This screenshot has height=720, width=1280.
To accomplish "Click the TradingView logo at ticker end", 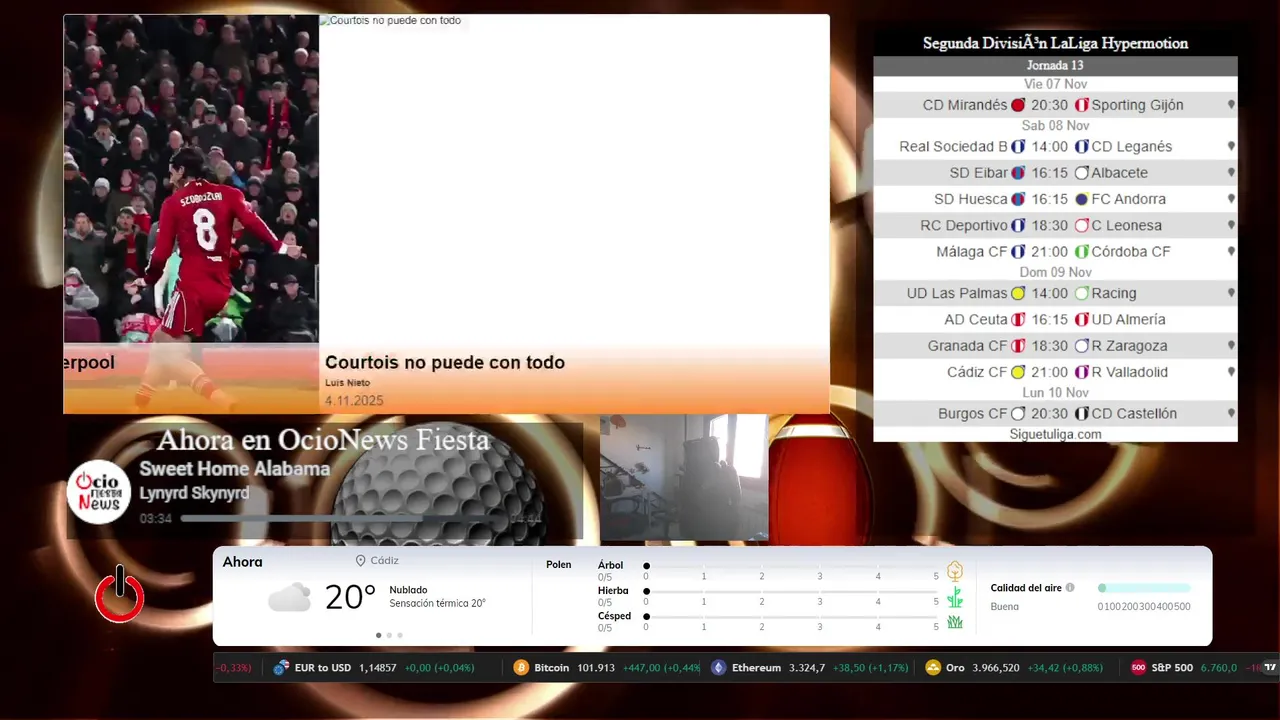I will pyautogui.click(x=1270, y=667).
